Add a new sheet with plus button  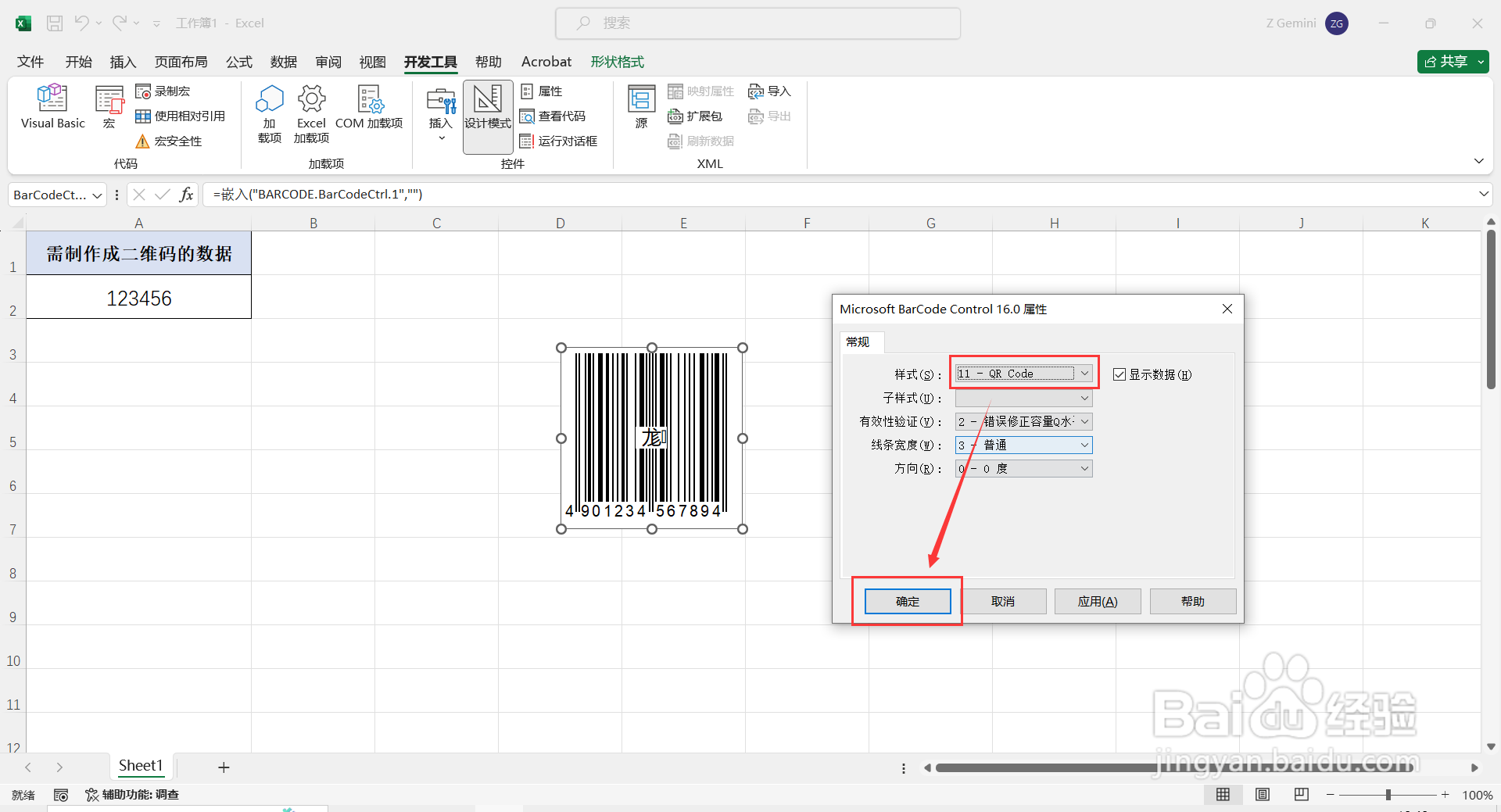tap(224, 767)
